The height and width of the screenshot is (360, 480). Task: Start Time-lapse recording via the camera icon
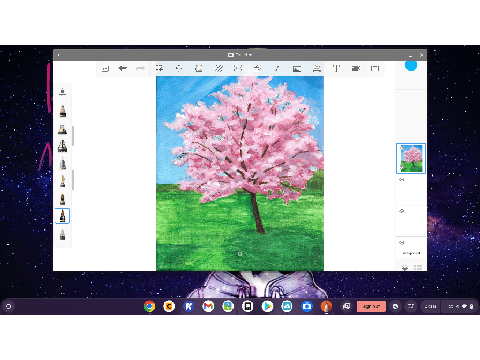pos(356,68)
